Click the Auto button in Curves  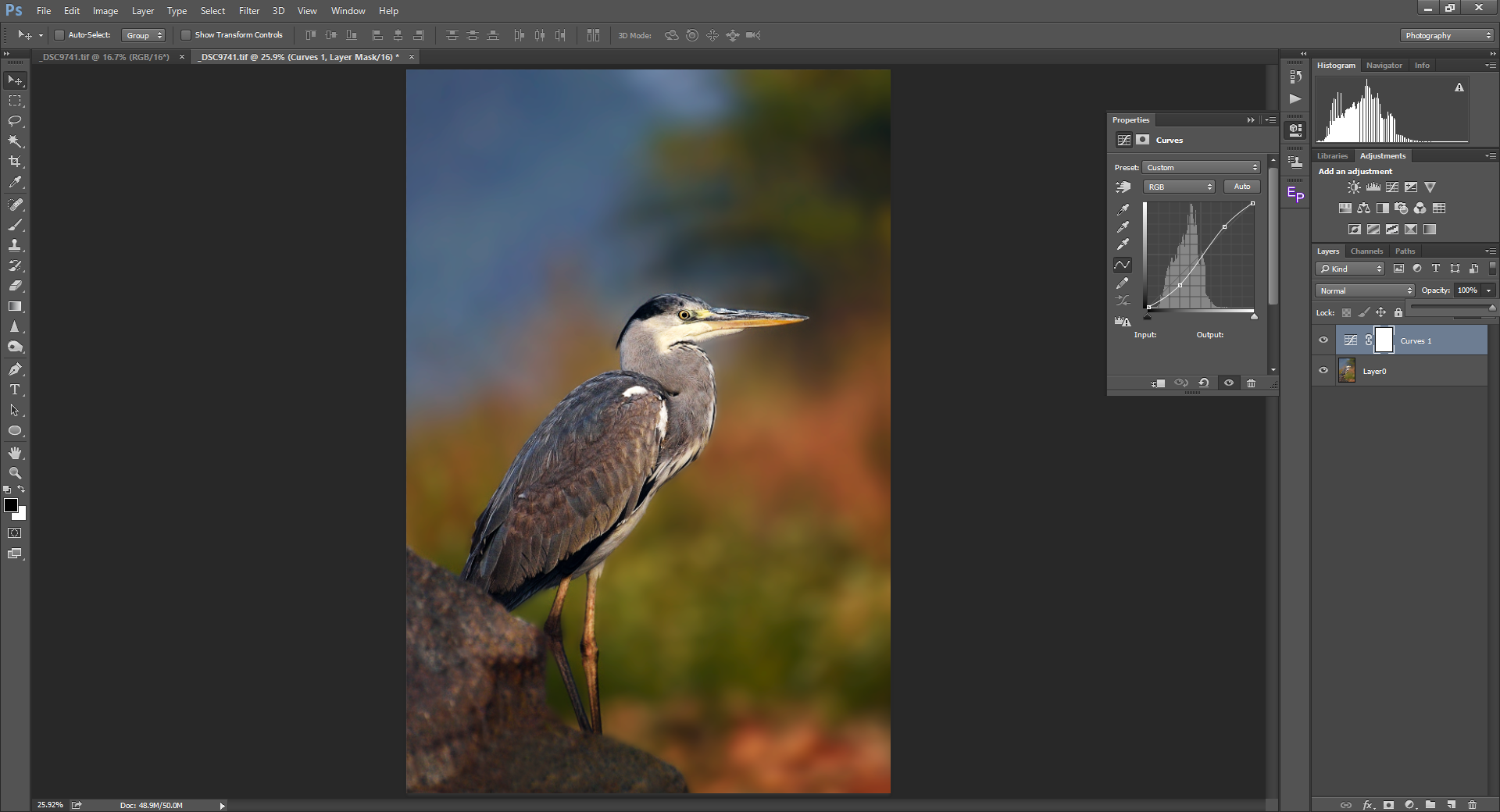(1241, 187)
